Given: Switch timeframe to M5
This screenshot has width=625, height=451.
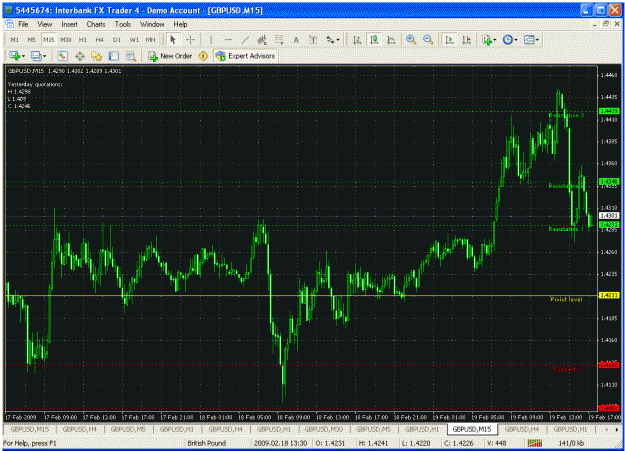Looking at the screenshot, I should [31, 40].
